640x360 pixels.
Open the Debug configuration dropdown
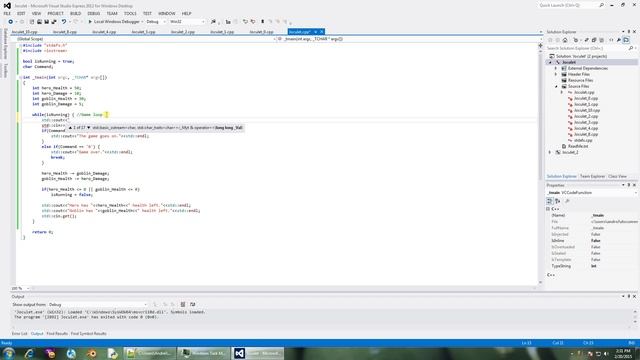pos(156,22)
